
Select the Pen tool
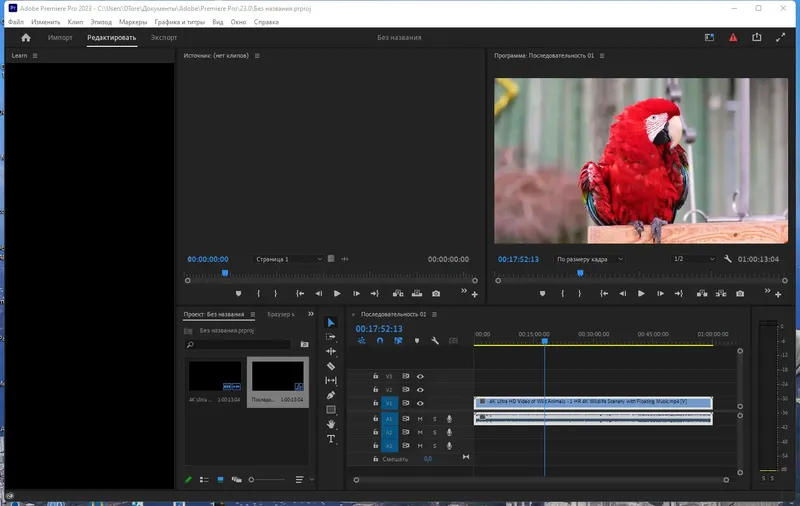[331, 395]
